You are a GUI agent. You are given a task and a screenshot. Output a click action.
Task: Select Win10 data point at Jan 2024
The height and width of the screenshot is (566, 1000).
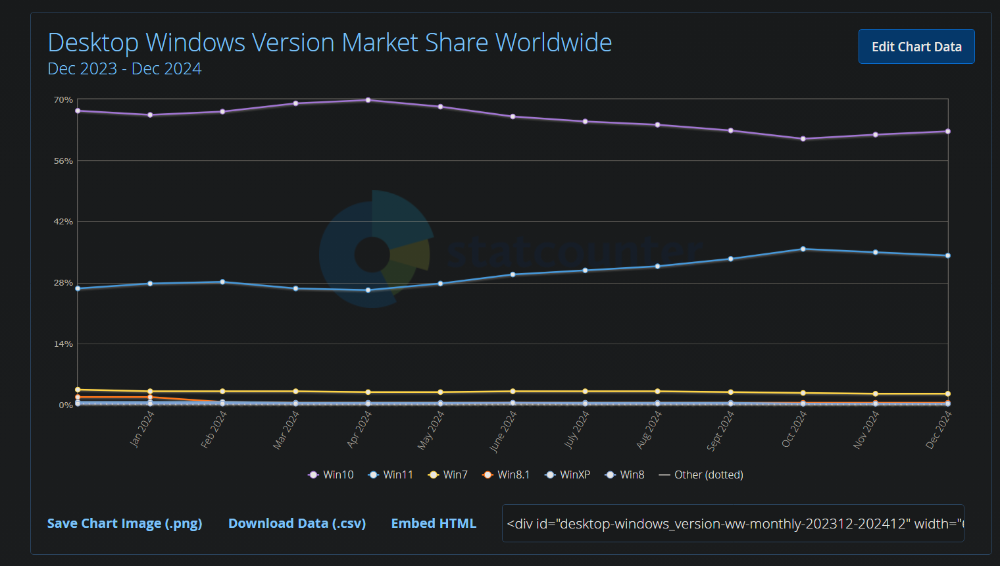[x=150, y=115]
